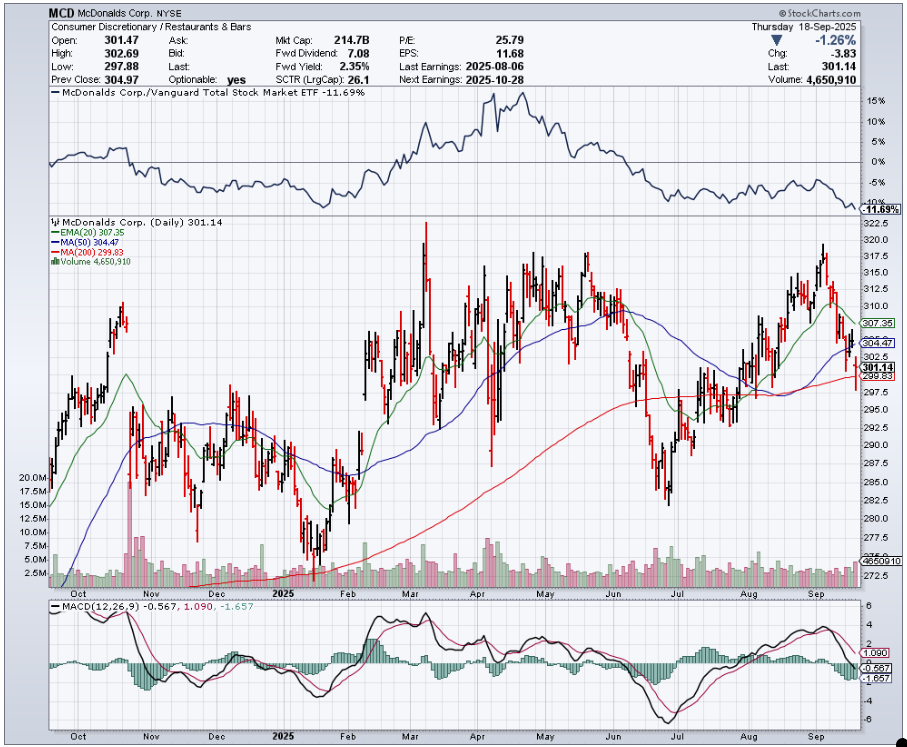Click the Prev Close value 304.97
The image size is (907, 747).
[121, 80]
